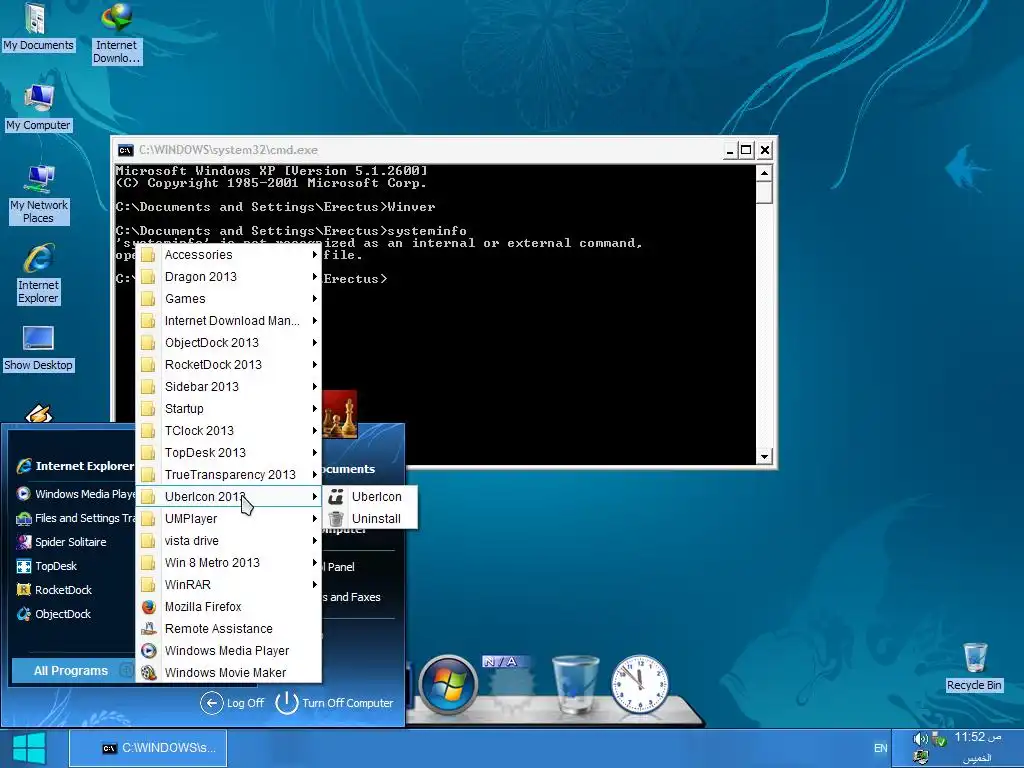This screenshot has width=1024, height=768.
Task: Click the cmd.exe title bar icon
Action: pos(125,150)
